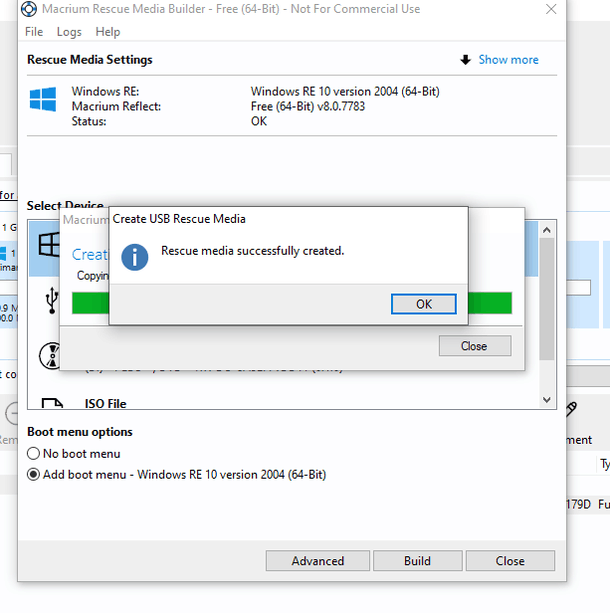Click OK in the Create USB Rescue Media dialog
Viewport: 610px width, 613px height.
coord(423,304)
